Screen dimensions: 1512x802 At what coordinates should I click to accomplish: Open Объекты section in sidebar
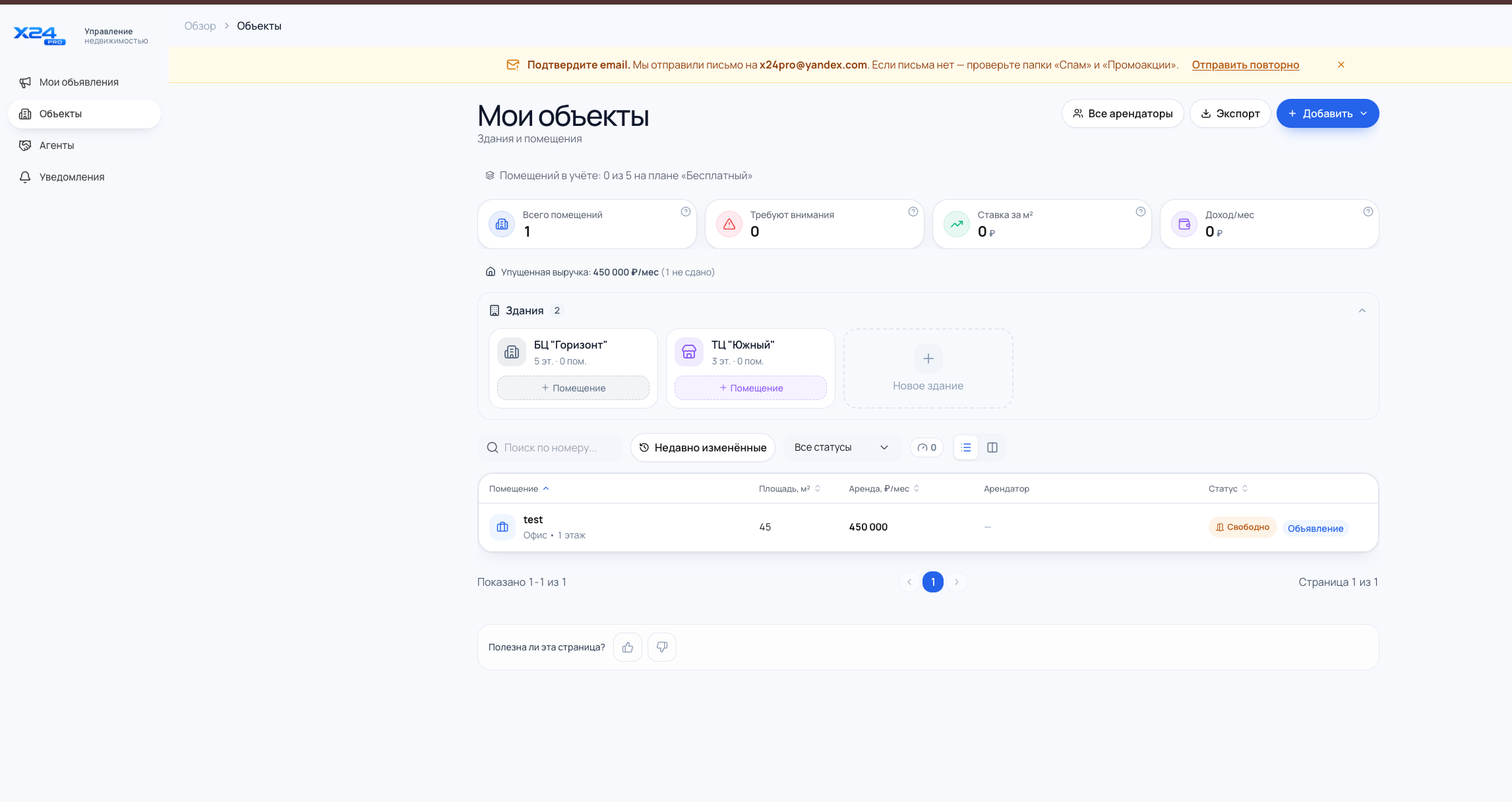pos(84,114)
